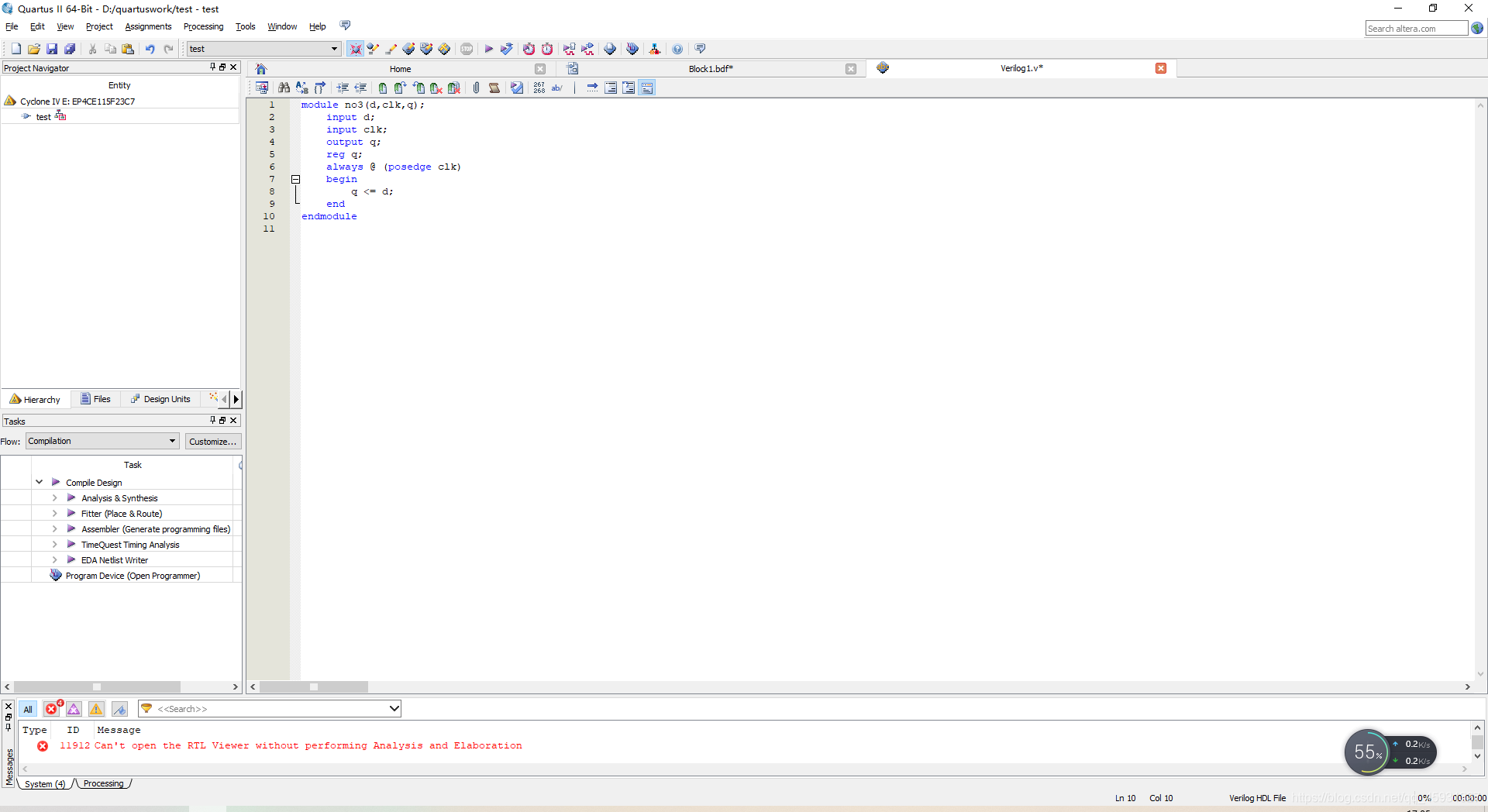This screenshot has width=1488, height=812.
Task: Pin the Tasks panel
Action: pyautogui.click(x=212, y=420)
